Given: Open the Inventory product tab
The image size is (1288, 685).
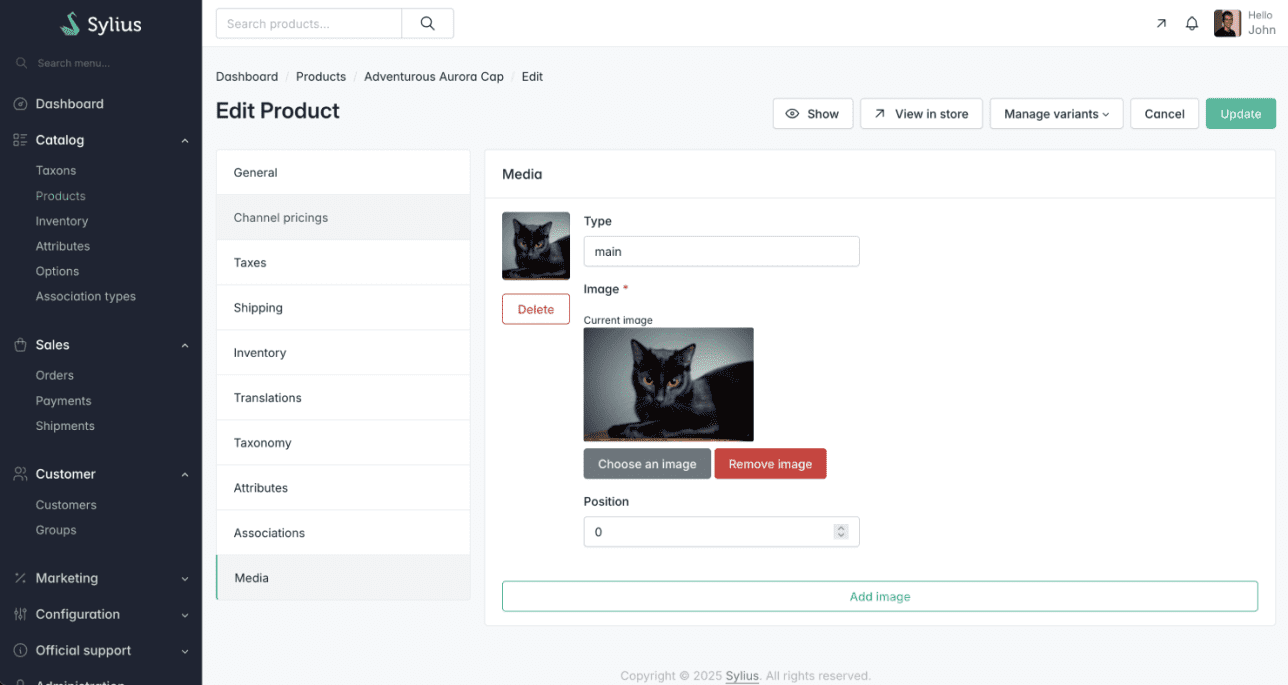Looking at the screenshot, I should point(343,353).
